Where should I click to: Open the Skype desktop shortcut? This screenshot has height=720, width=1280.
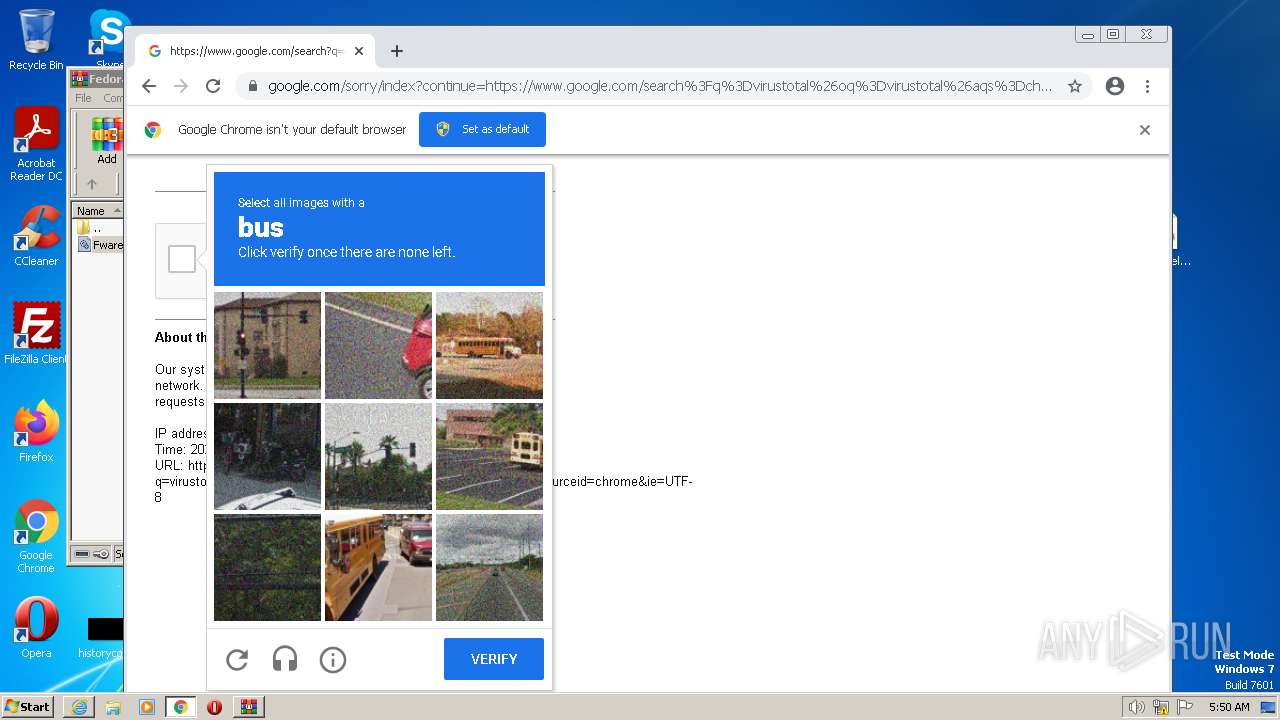108,40
